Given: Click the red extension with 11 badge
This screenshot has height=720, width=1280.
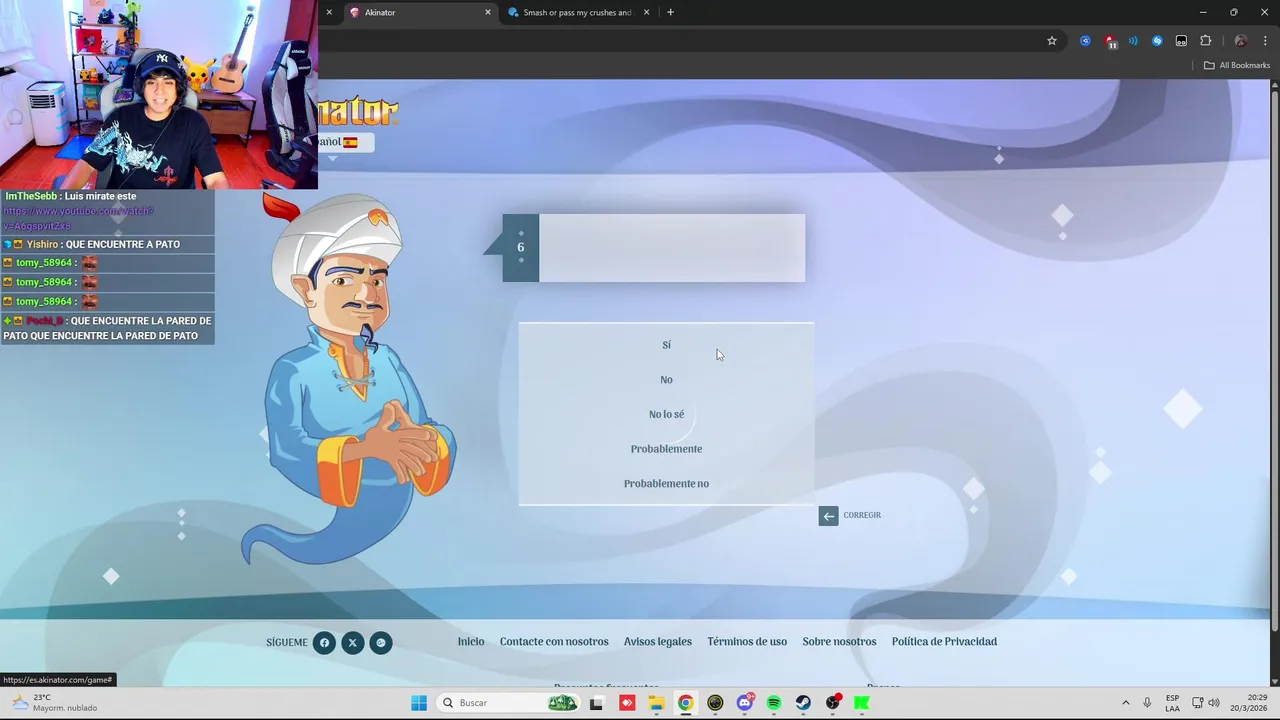Looking at the screenshot, I should (x=1110, y=41).
